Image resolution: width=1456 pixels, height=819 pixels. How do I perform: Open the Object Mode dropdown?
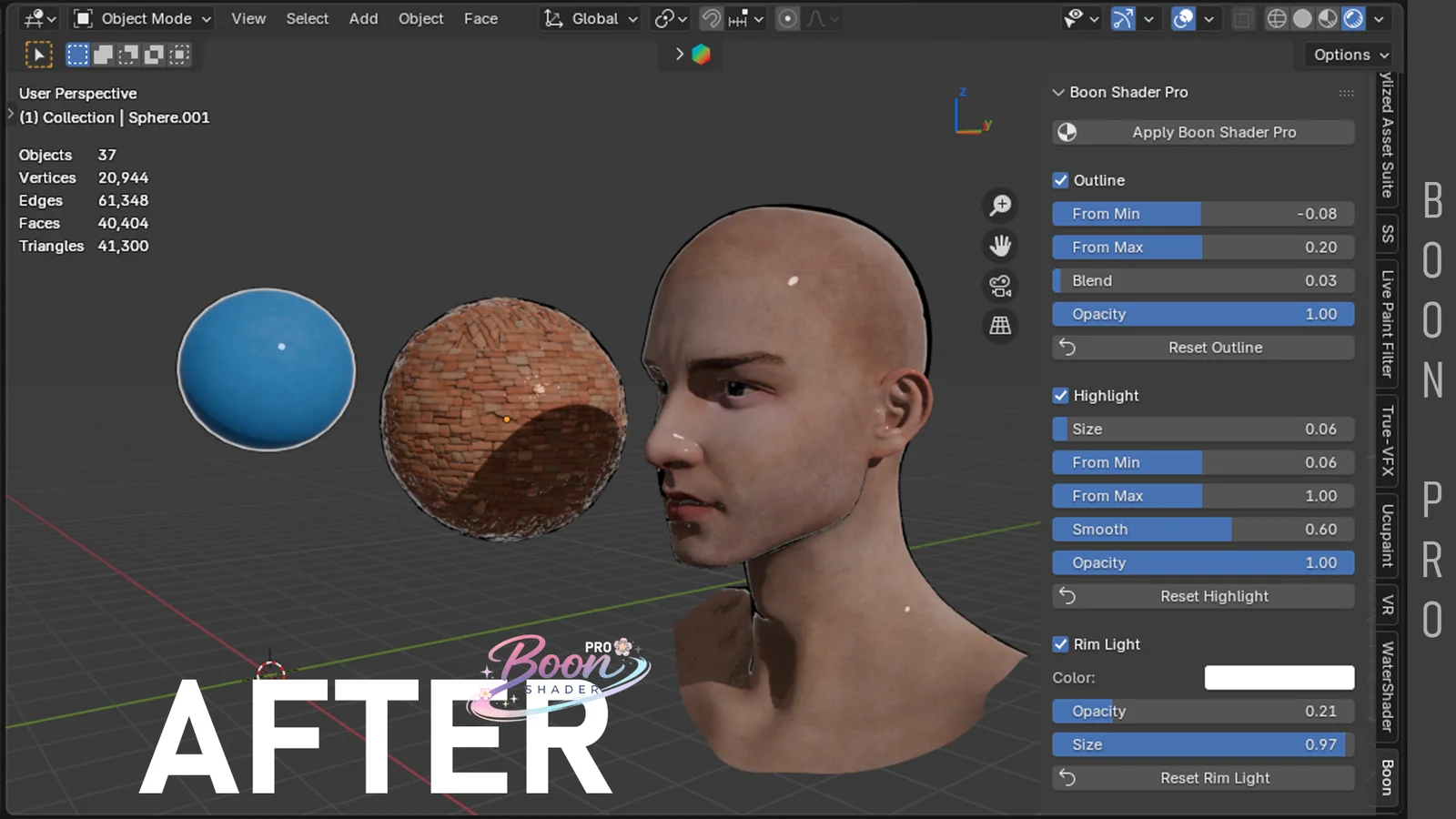141,18
